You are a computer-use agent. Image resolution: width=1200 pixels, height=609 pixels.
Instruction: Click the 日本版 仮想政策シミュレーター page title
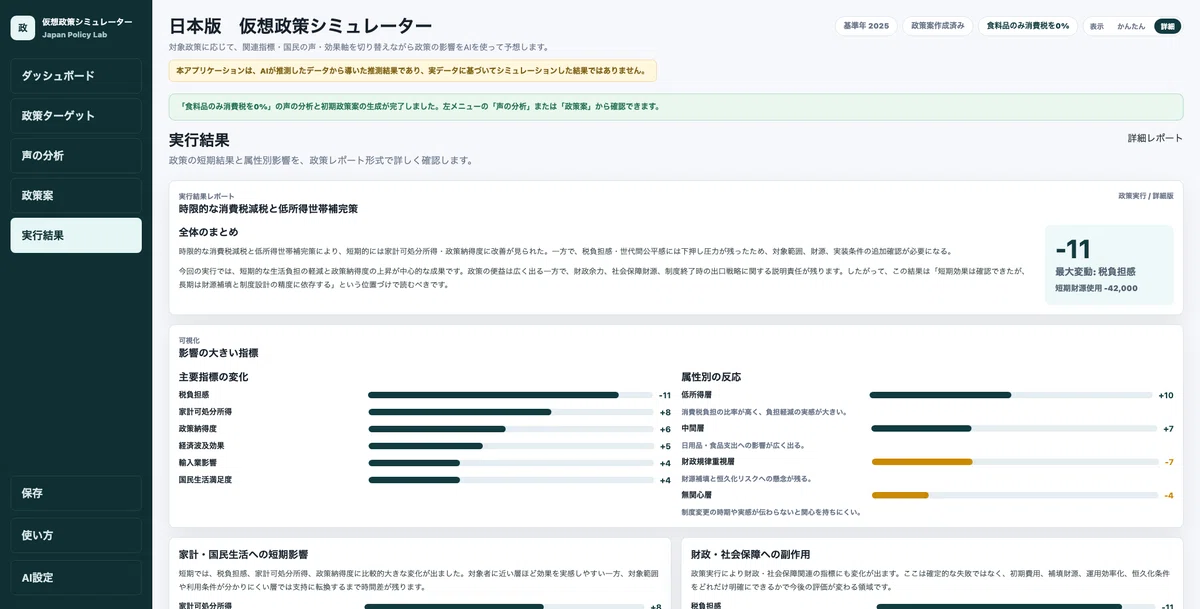300,26
